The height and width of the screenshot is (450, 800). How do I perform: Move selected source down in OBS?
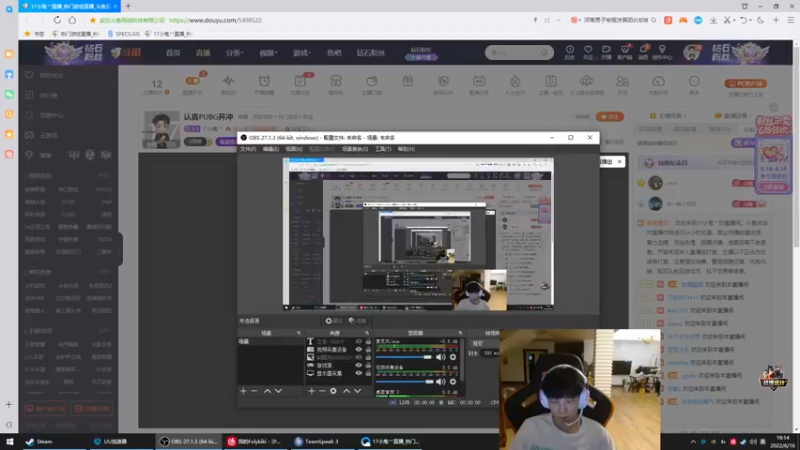click(358, 391)
